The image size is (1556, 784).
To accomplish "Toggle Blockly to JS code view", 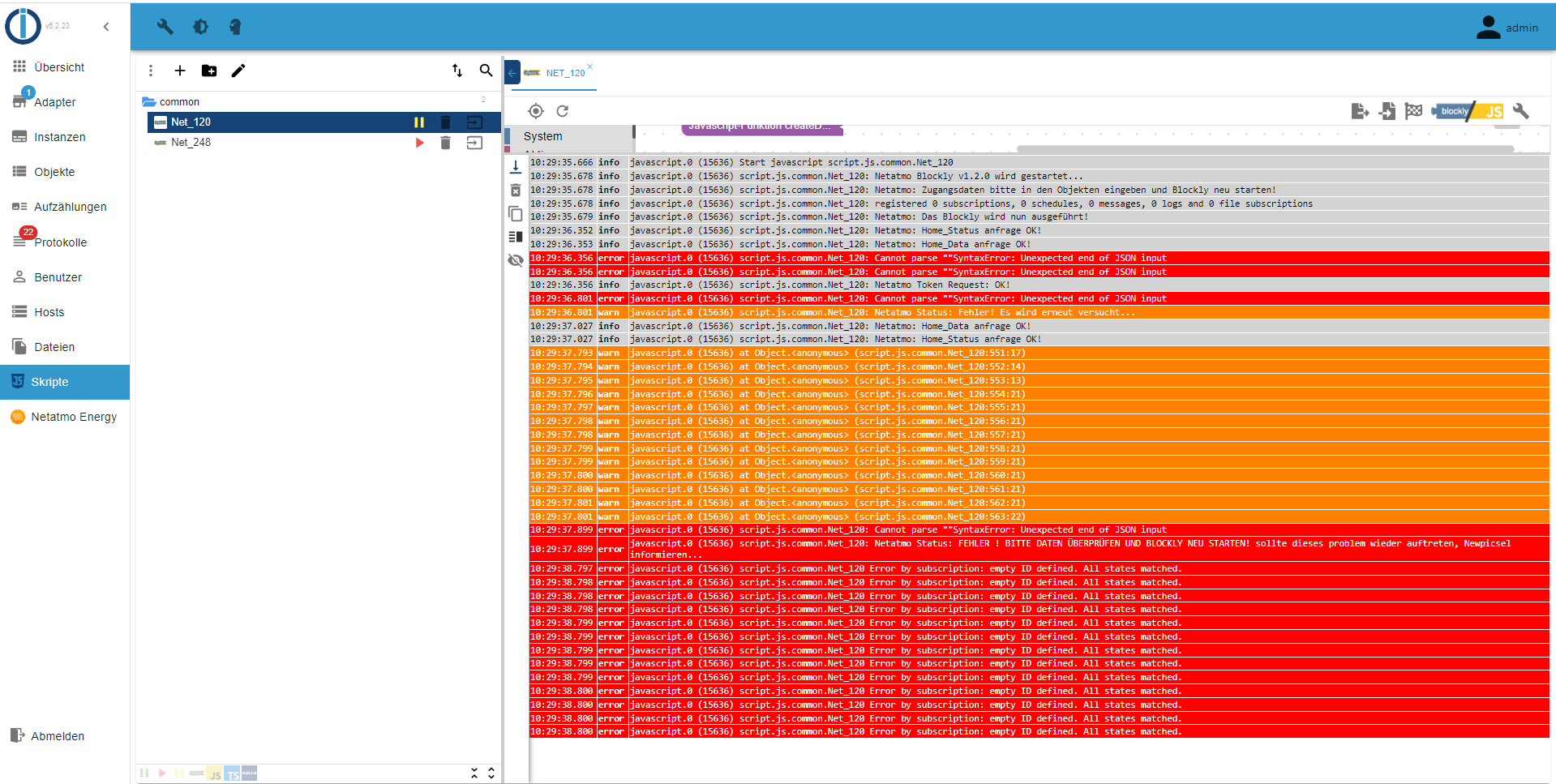I will coord(1468,111).
